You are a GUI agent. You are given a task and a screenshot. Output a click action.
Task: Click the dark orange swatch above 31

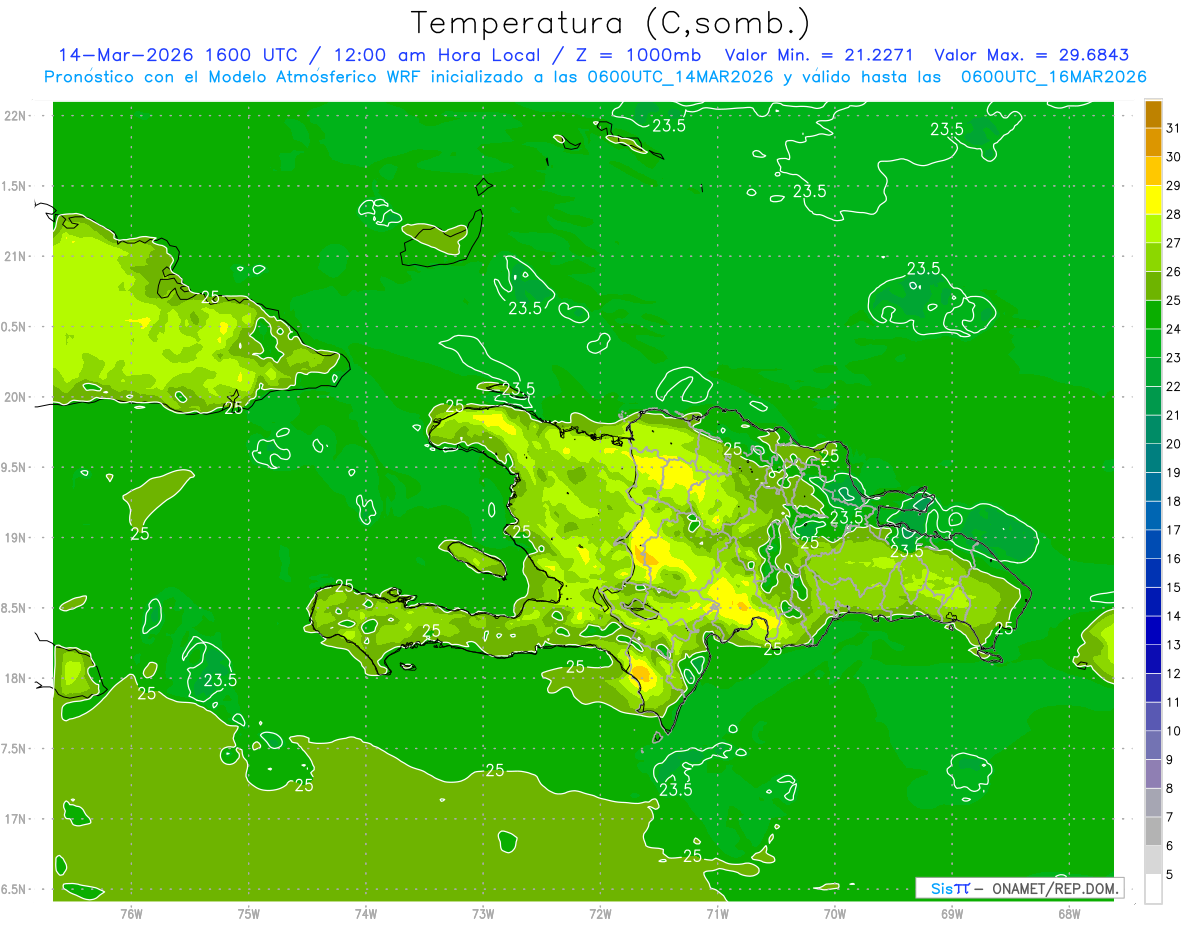coord(1153,114)
